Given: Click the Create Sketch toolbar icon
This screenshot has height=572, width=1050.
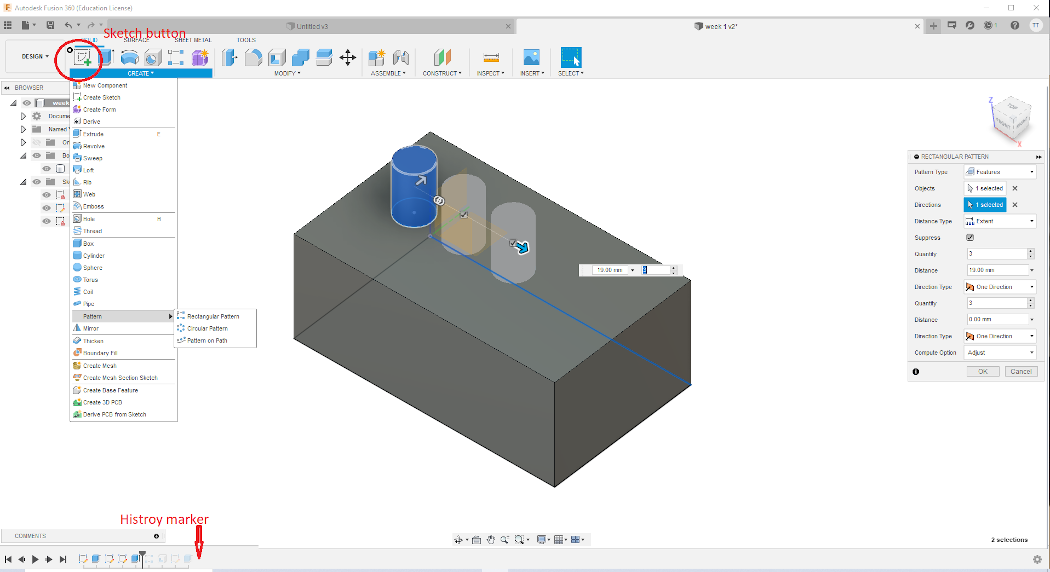Looking at the screenshot, I should point(82,58).
